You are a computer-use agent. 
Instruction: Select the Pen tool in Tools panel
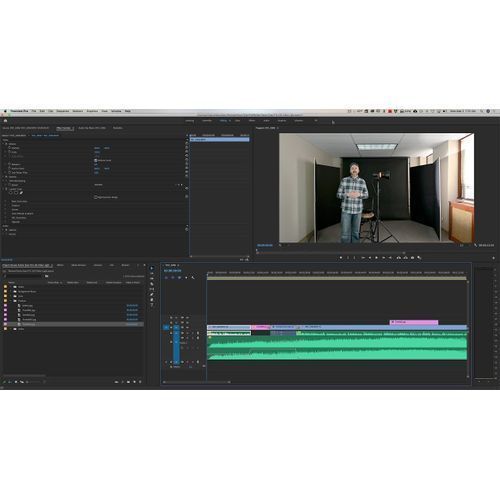pos(152,294)
